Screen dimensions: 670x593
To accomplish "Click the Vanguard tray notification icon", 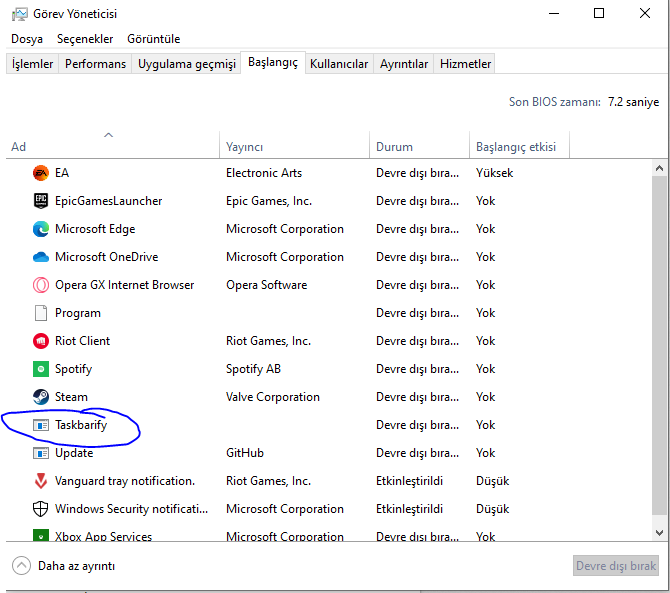I will click(41, 481).
